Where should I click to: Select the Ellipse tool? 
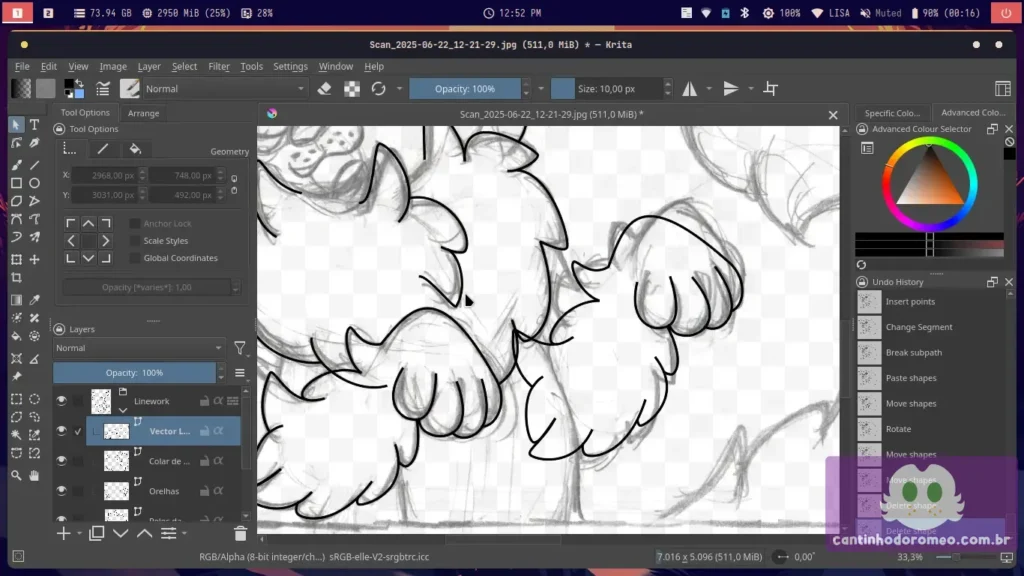tap(35, 184)
